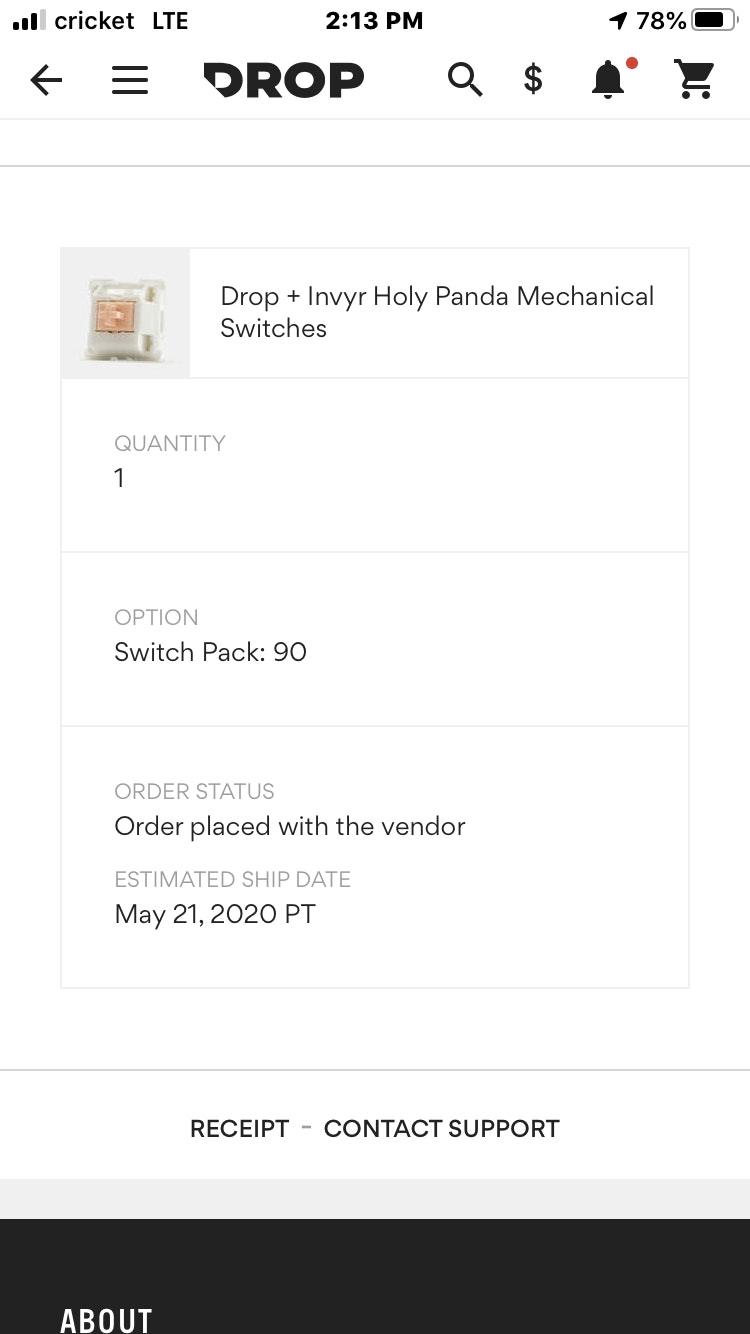Open notifications bell icon
This screenshot has width=750, height=1334.
pyautogui.click(x=608, y=79)
